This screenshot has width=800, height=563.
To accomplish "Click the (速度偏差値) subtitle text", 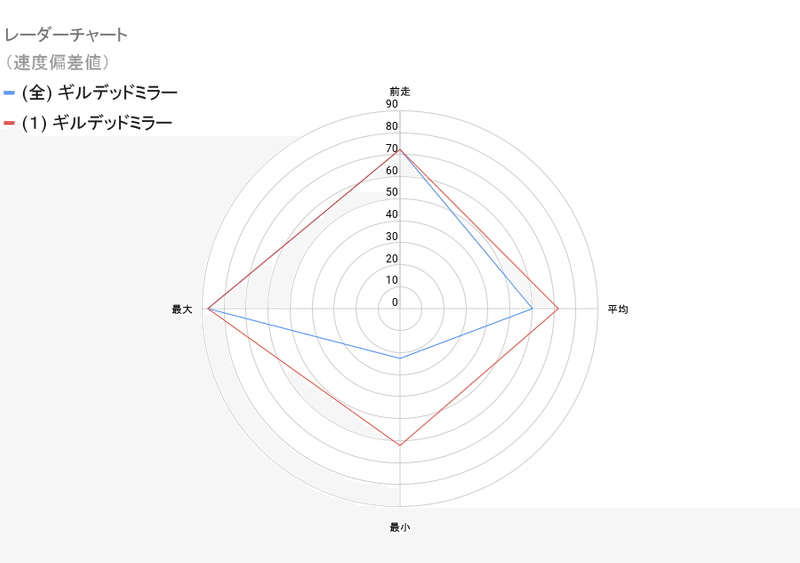I will pyautogui.click(x=57, y=62).
